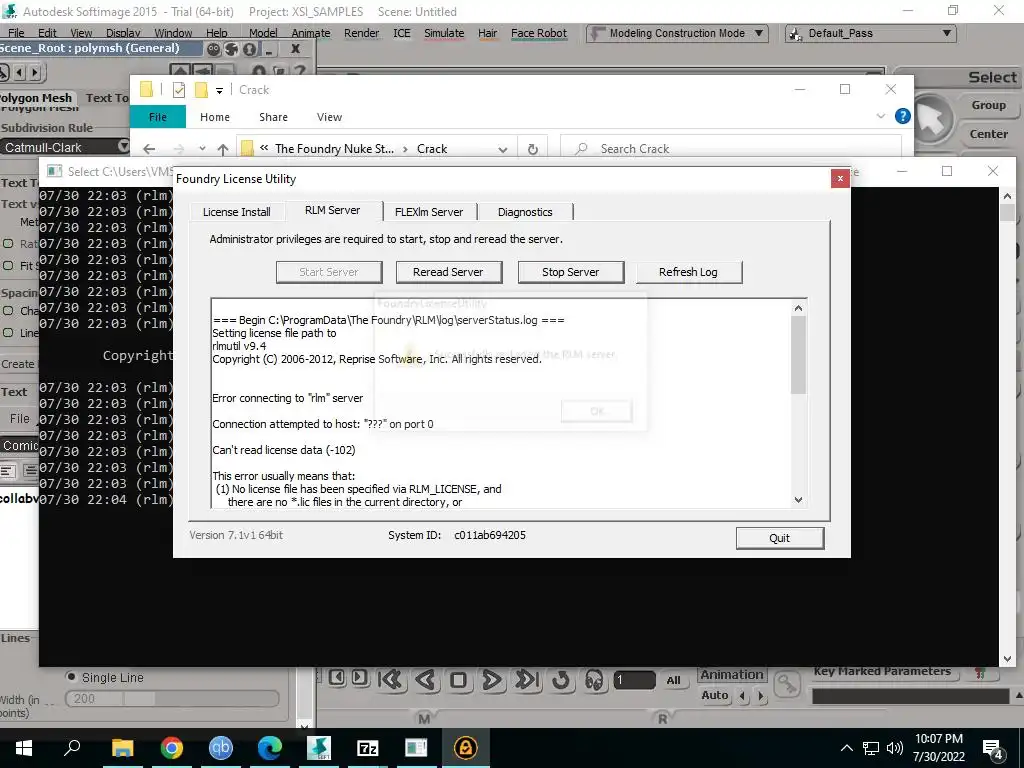This screenshot has height=768, width=1024.
Task: Click the properties checkmark icon in Crack title bar
Action: 179,90
